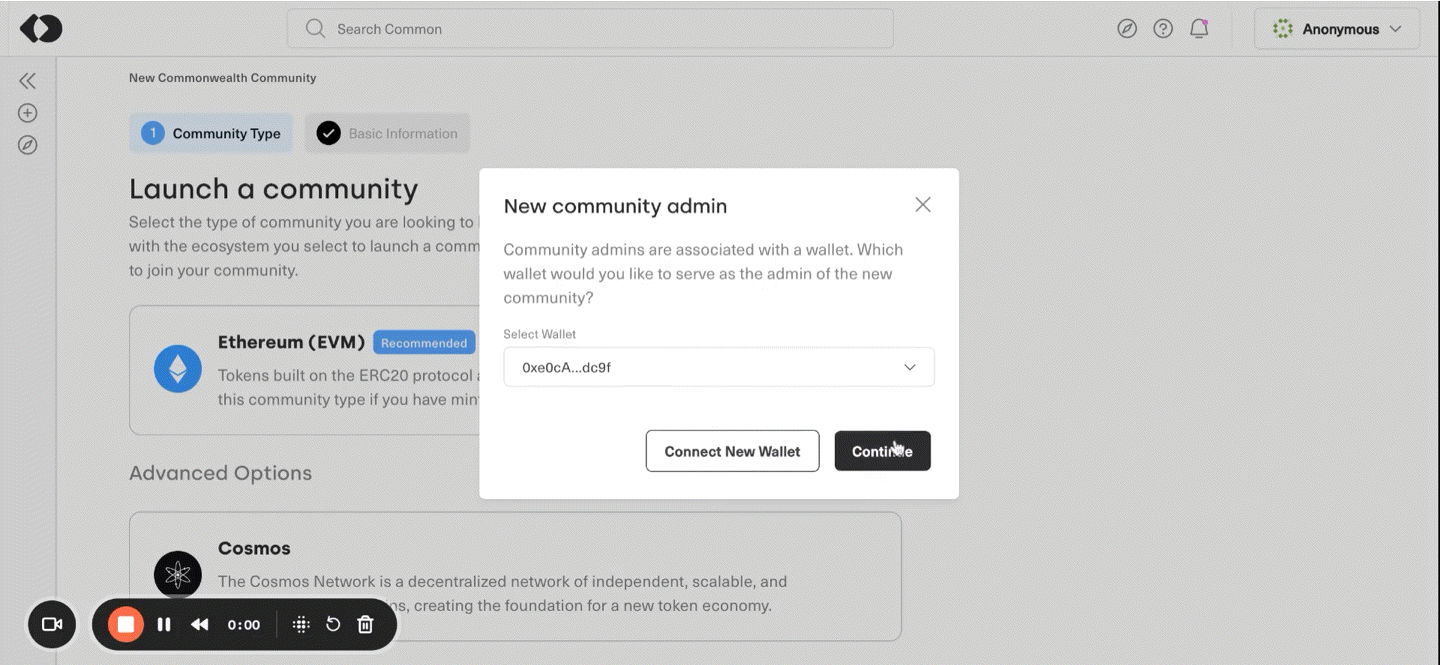Select the Ethereum (EVM) heading
This screenshot has width=1440, height=665.
point(292,342)
